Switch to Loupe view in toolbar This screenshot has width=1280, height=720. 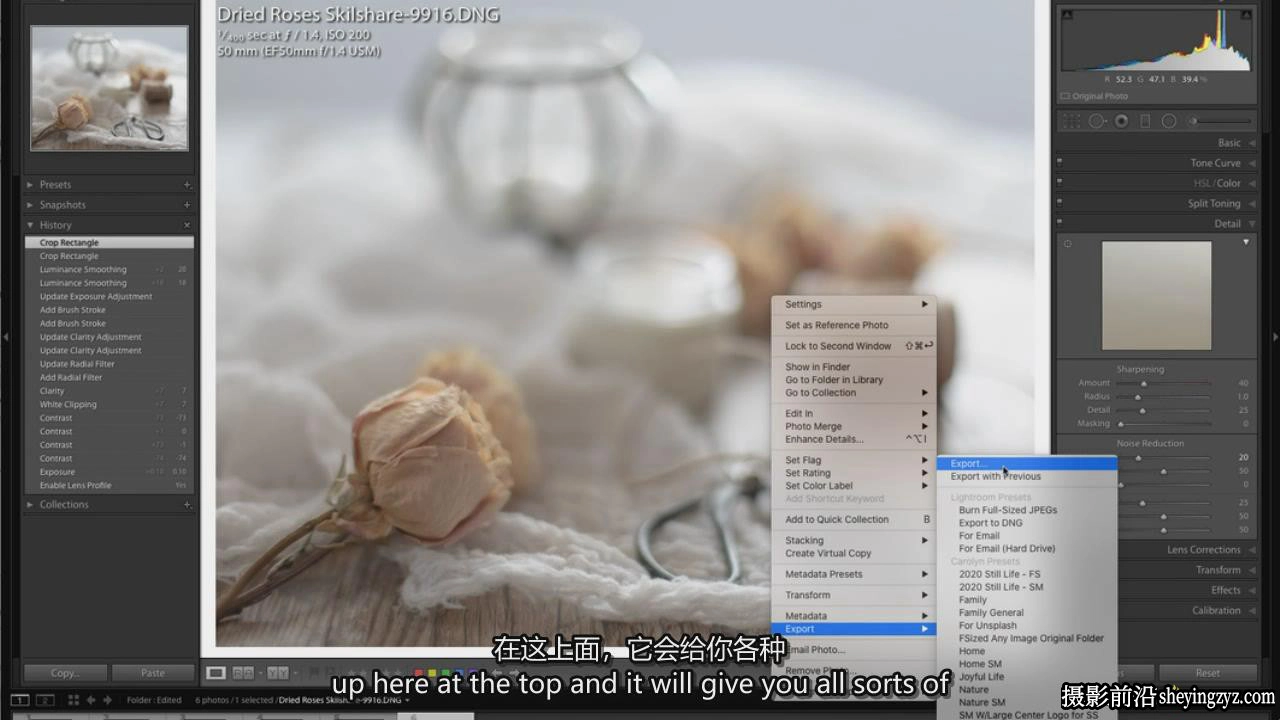point(215,673)
